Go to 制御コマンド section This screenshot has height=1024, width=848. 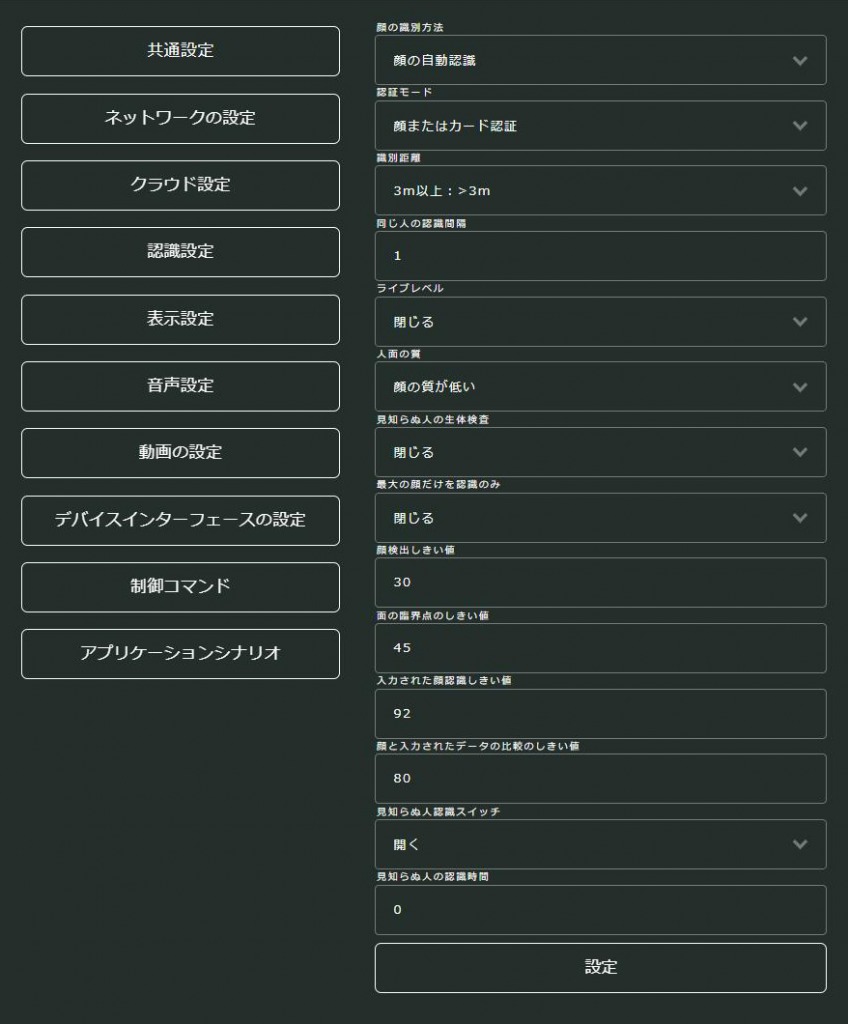click(x=180, y=587)
